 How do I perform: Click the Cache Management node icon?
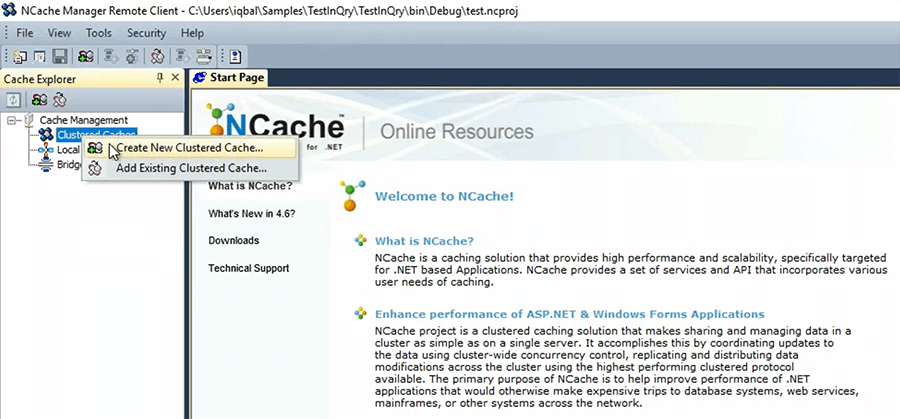point(29,120)
